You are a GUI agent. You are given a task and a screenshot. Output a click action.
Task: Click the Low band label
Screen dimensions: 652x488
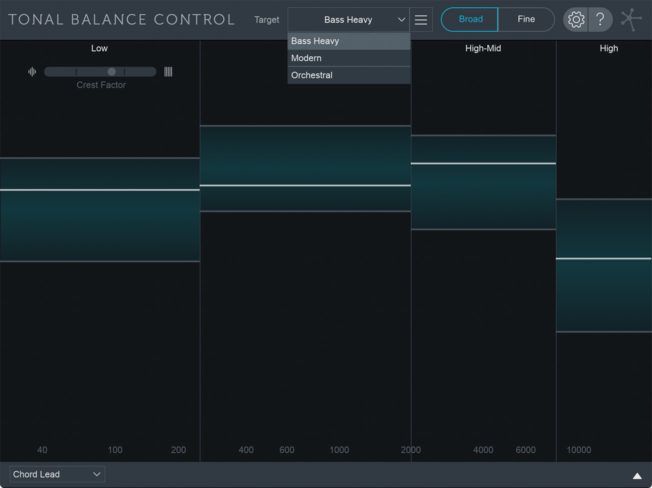pos(99,48)
